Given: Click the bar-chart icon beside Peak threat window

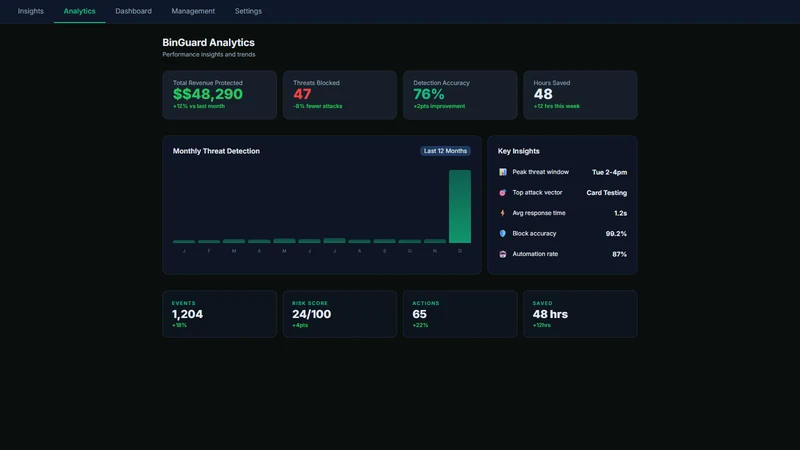Looking at the screenshot, I should 503,172.
